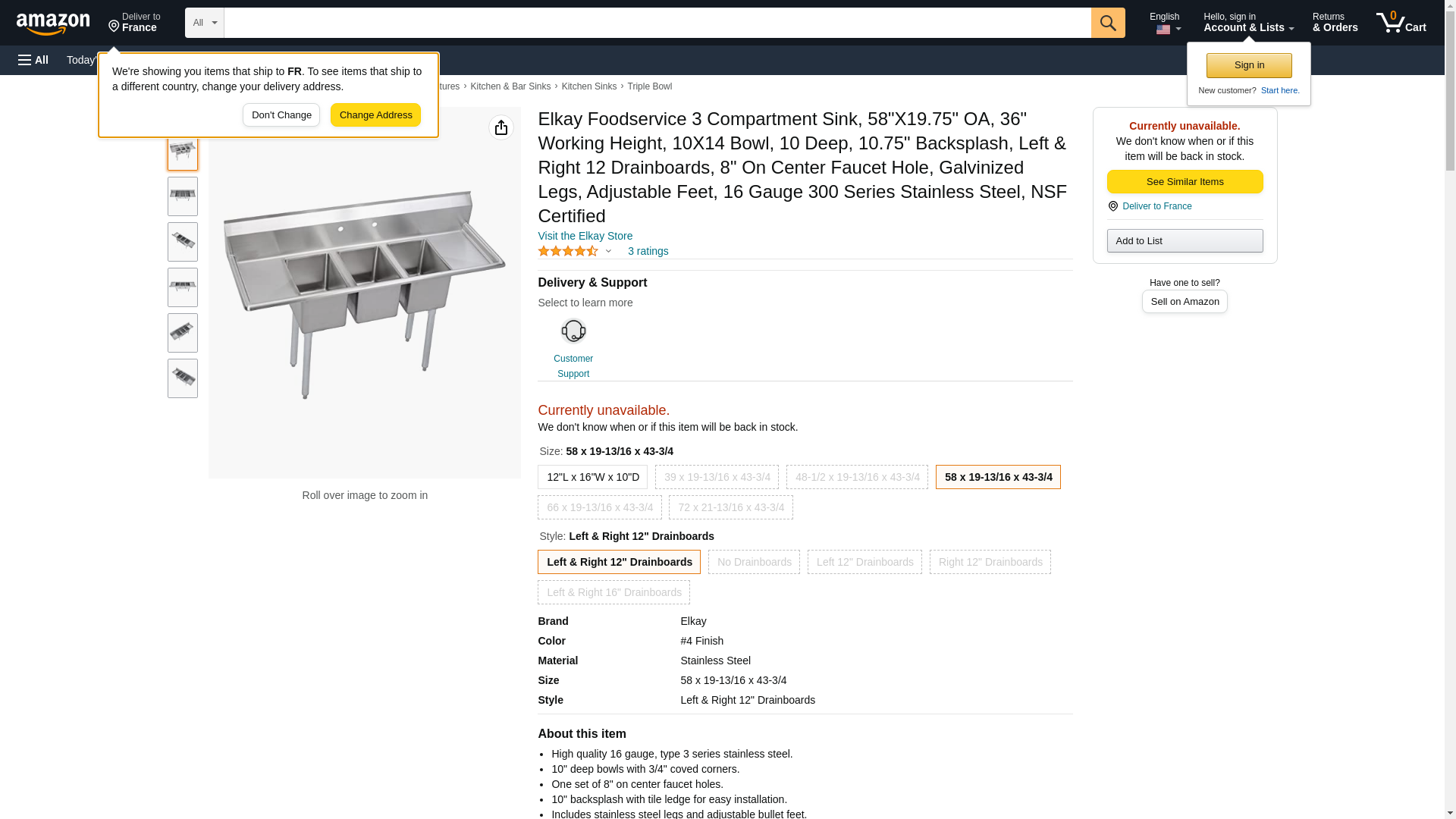Screen dimensions: 1456x819
Task: Open the Customer Support headset icon
Action: pos(573,331)
